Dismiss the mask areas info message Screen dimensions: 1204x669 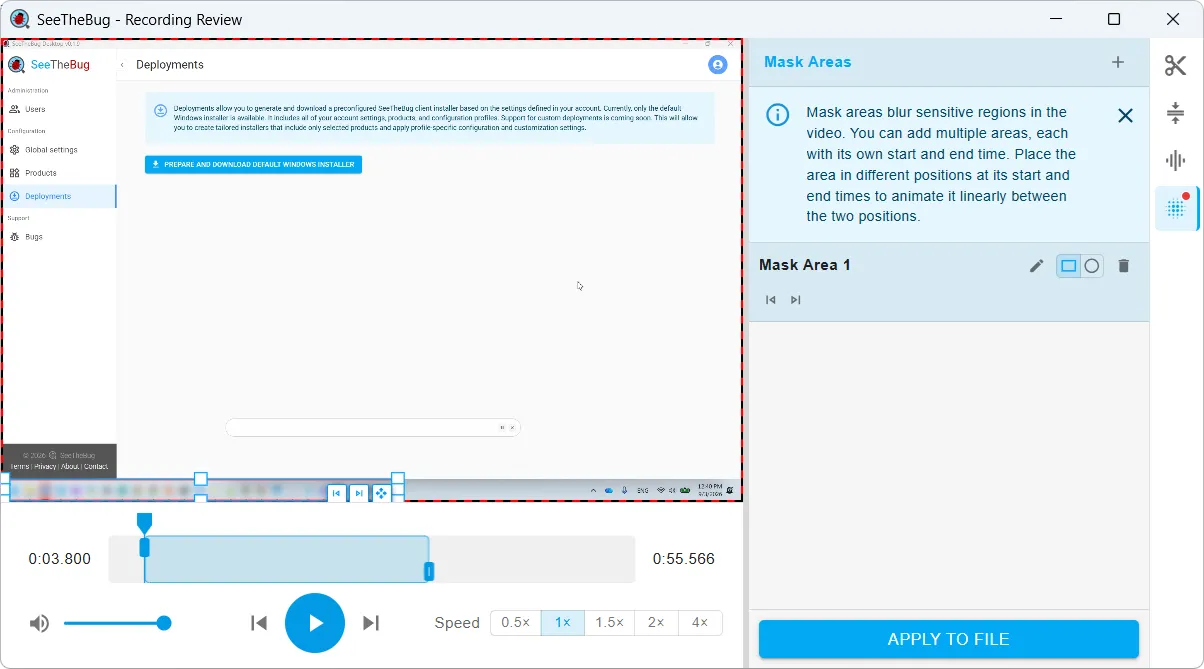[x=1125, y=115]
